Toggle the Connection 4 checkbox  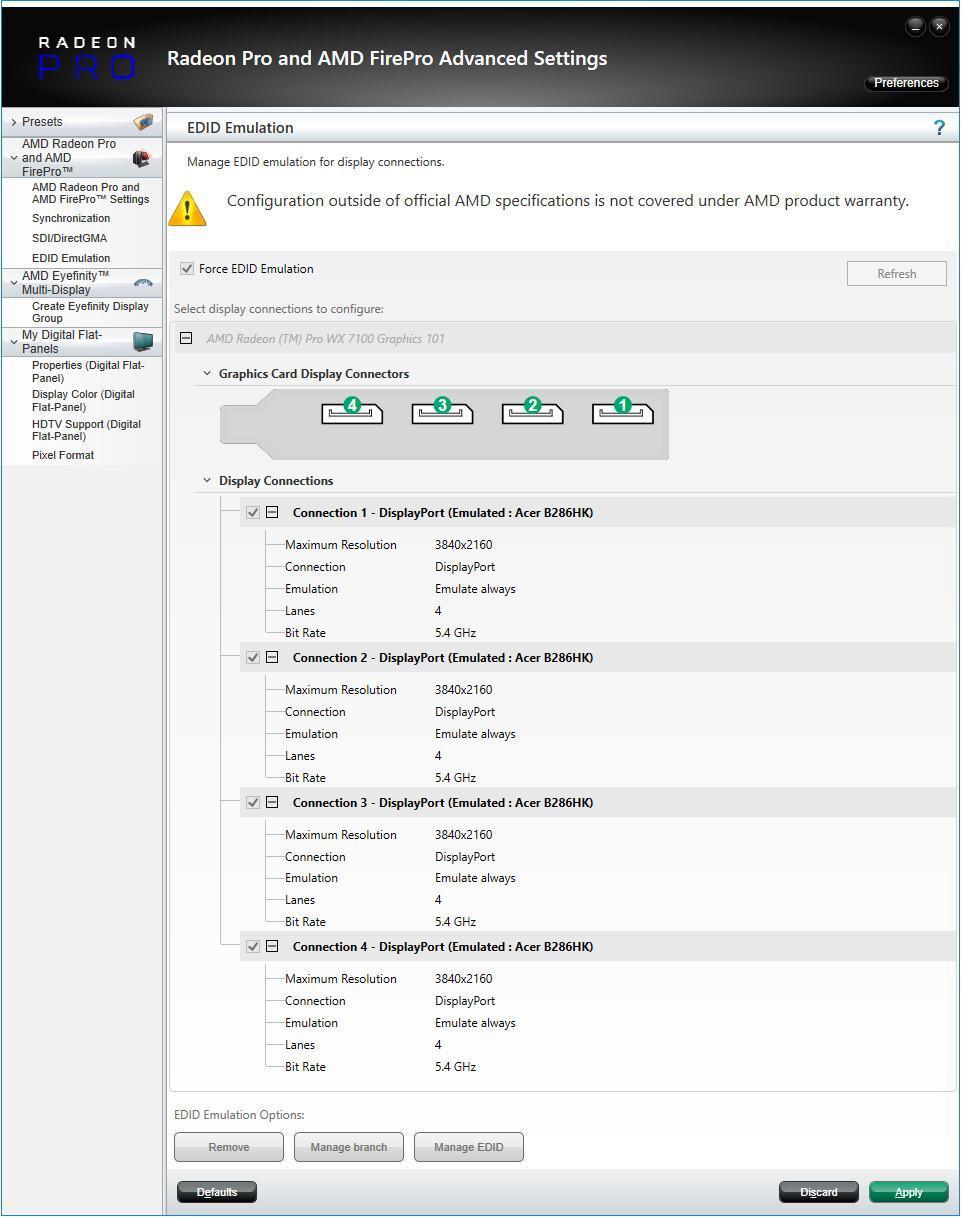pos(253,947)
